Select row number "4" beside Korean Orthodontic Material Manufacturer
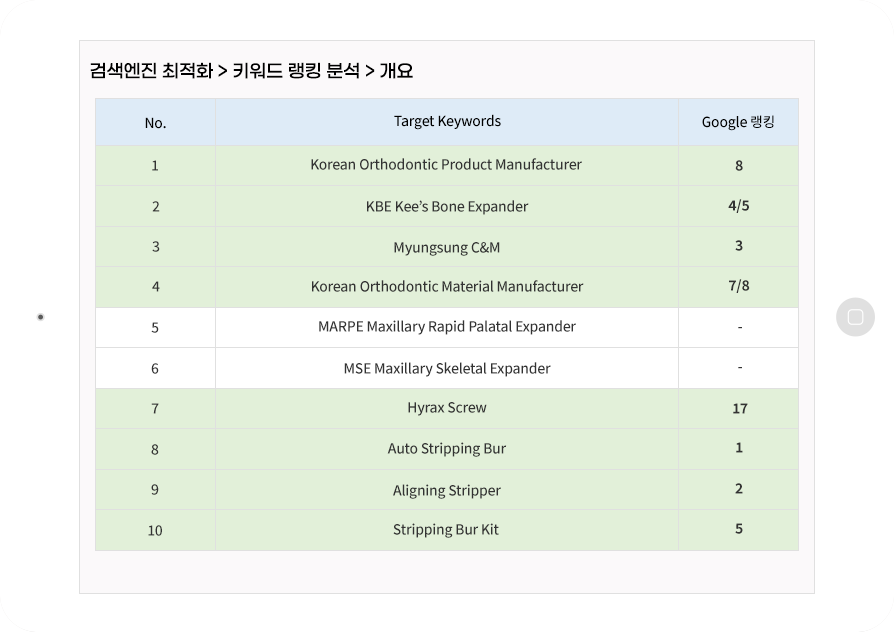This screenshot has width=894, height=632. pos(156,286)
